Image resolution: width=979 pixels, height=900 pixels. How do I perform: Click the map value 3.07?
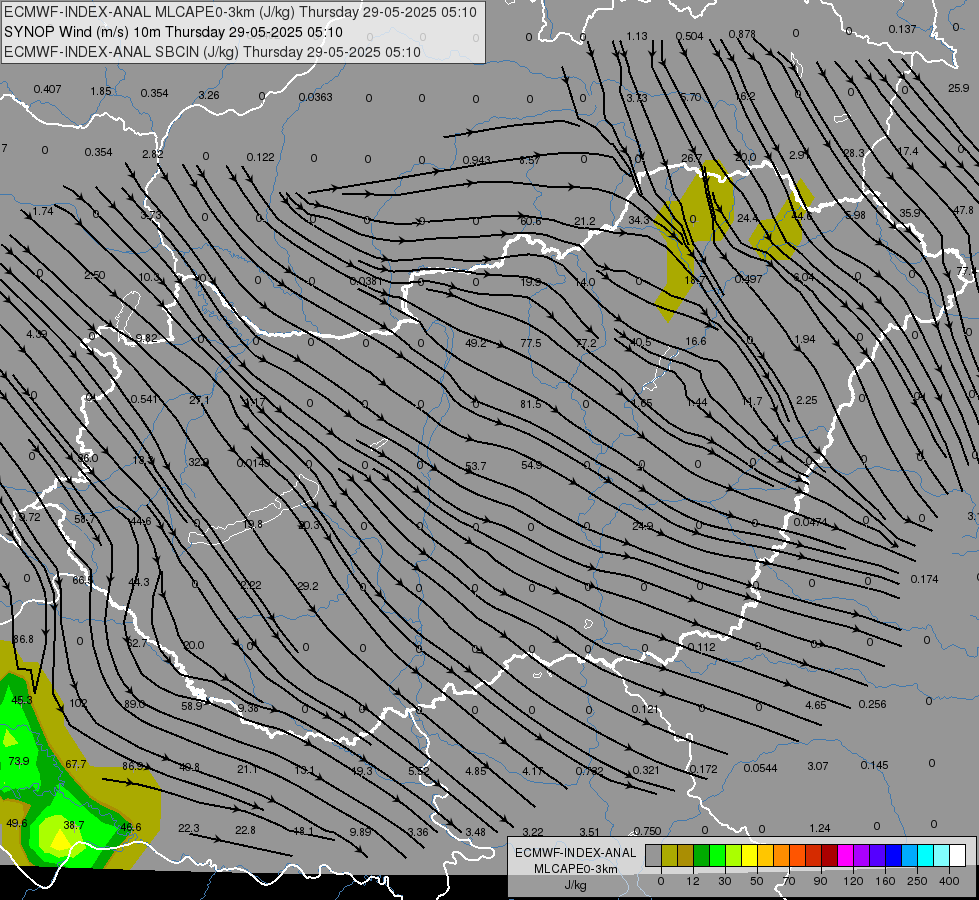pyautogui.click(x=817, y=766)
